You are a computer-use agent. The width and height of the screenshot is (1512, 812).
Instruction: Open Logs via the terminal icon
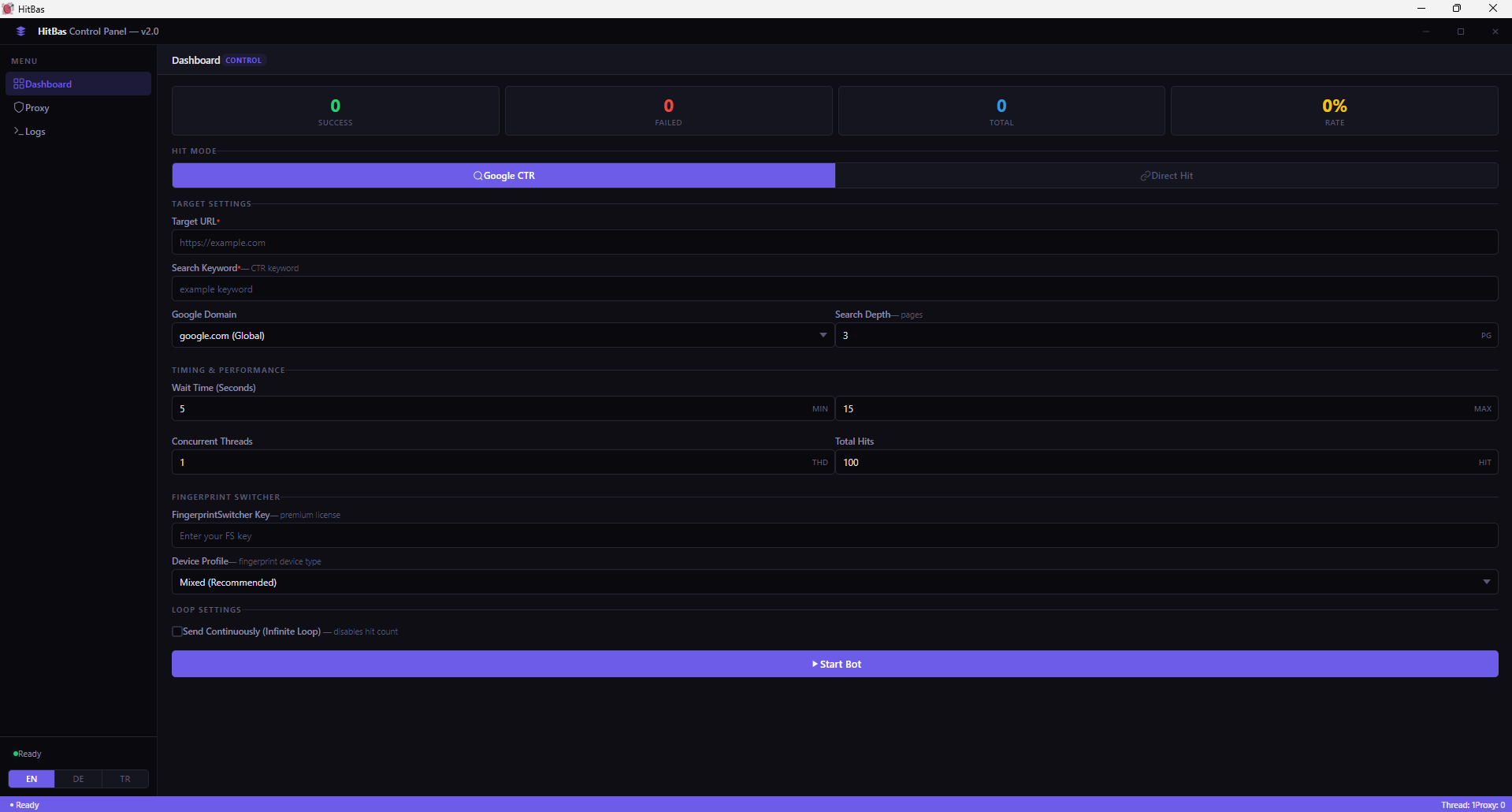19,132
